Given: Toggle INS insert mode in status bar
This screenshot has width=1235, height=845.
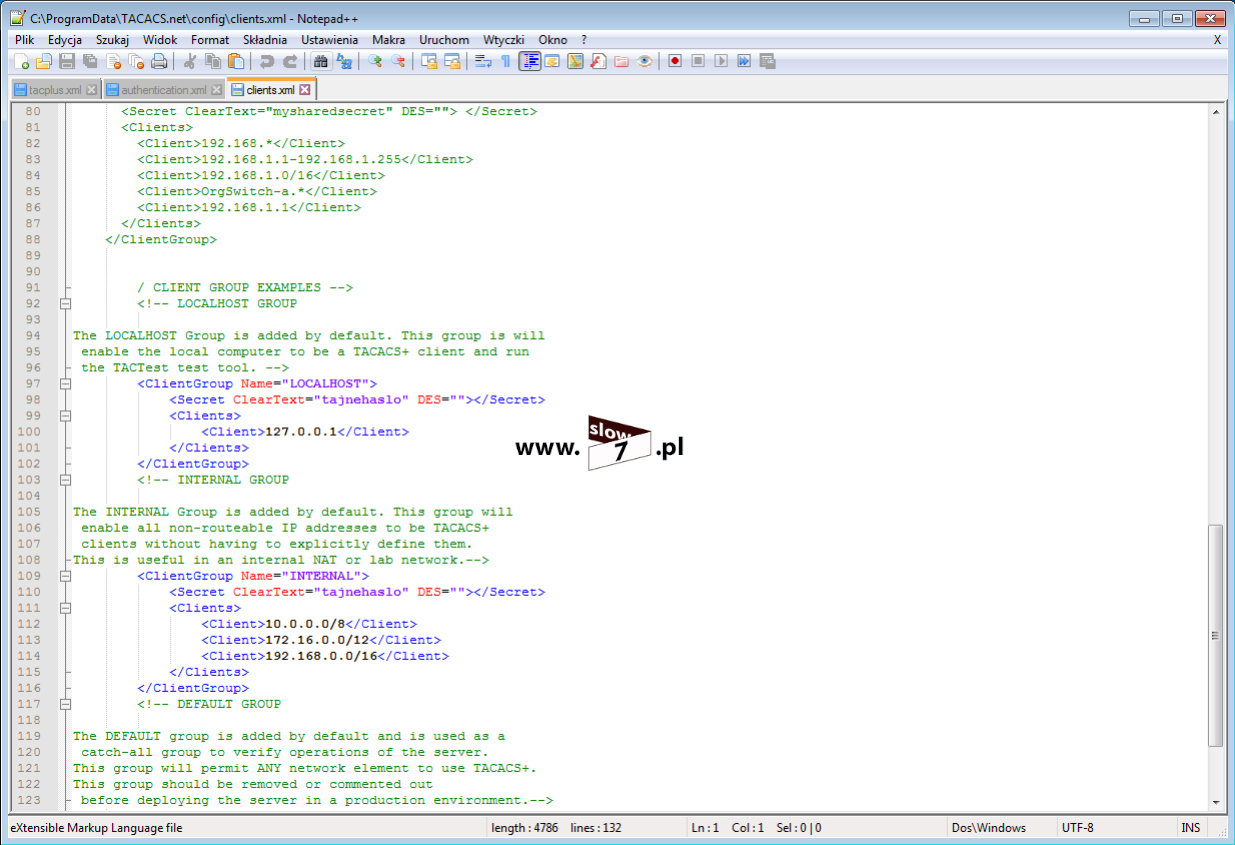Looking at the screenshot, I should pos(1191,828).
